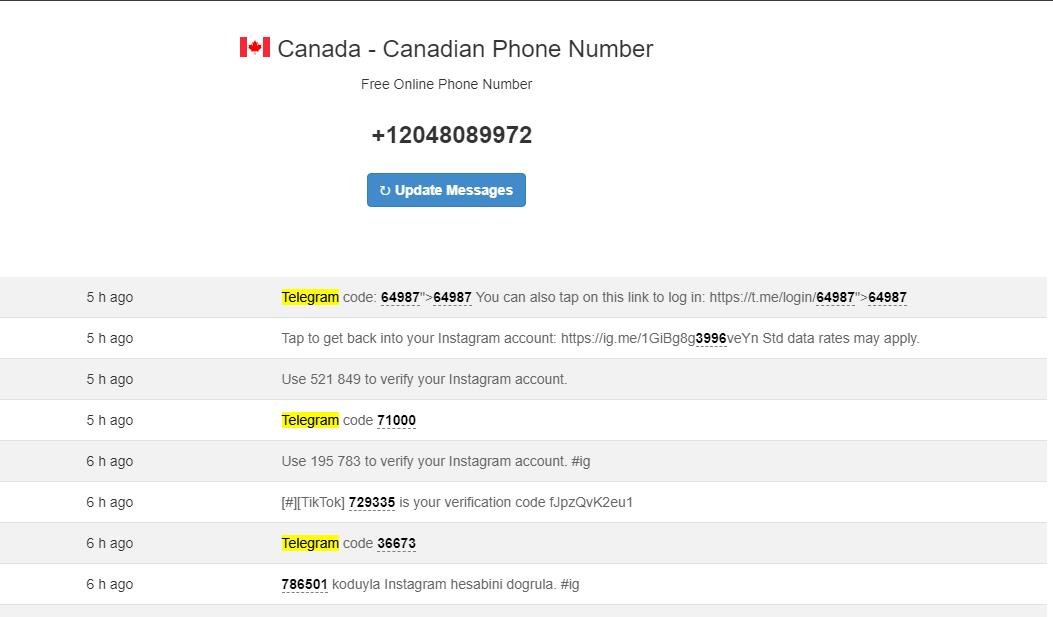Click the first Telegram code 64987
The height and width of the screenshot is (617, 1053).
click(400, 297)
